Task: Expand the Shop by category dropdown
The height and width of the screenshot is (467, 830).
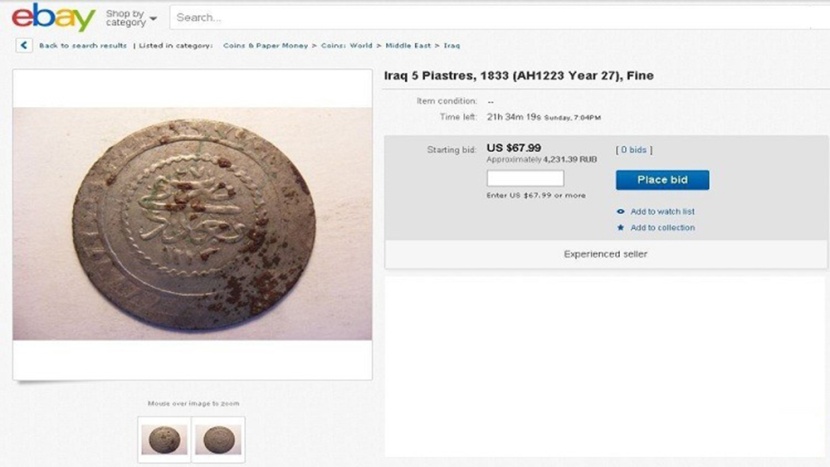Action: click(131, 18)
